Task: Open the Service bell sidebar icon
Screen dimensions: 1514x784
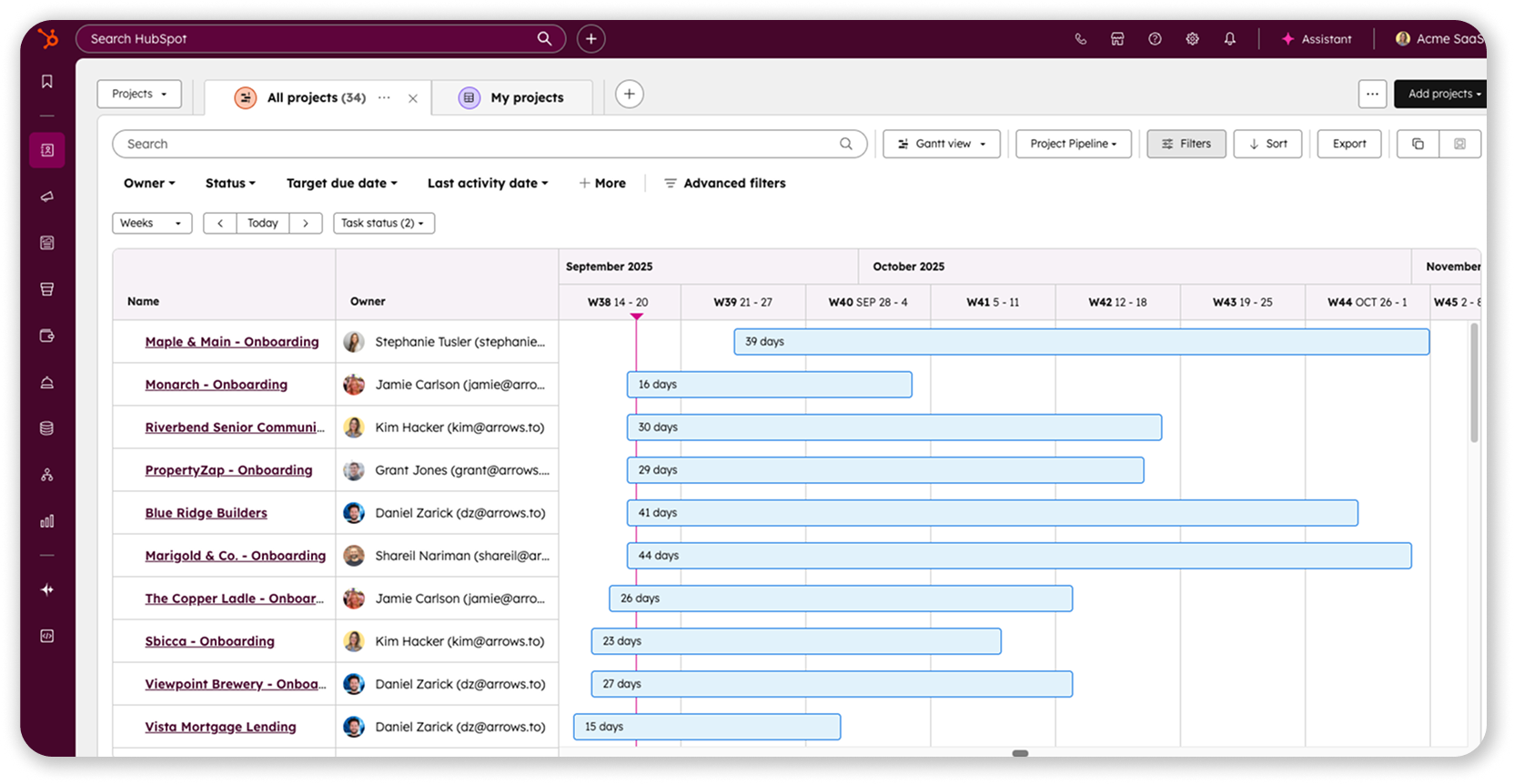Action: 47,382
